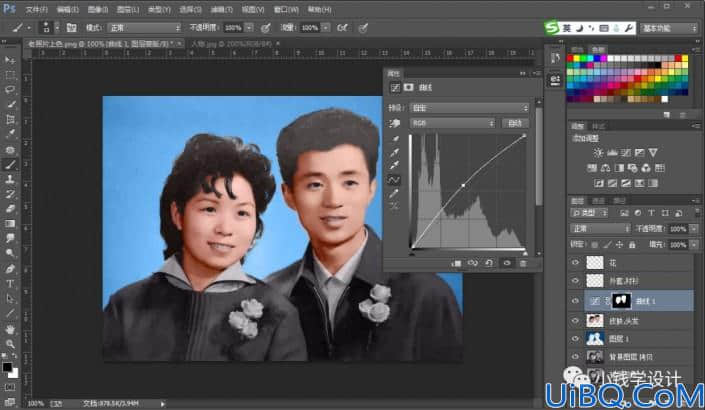
Task: Open the 文件(F) menu
Action: (x=36, y=9)
